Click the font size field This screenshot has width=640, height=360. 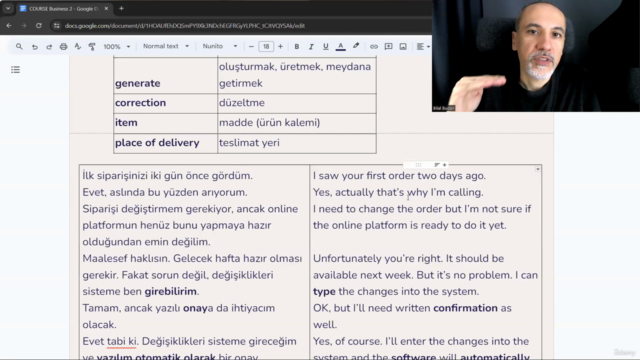click(x=266, y=47)
